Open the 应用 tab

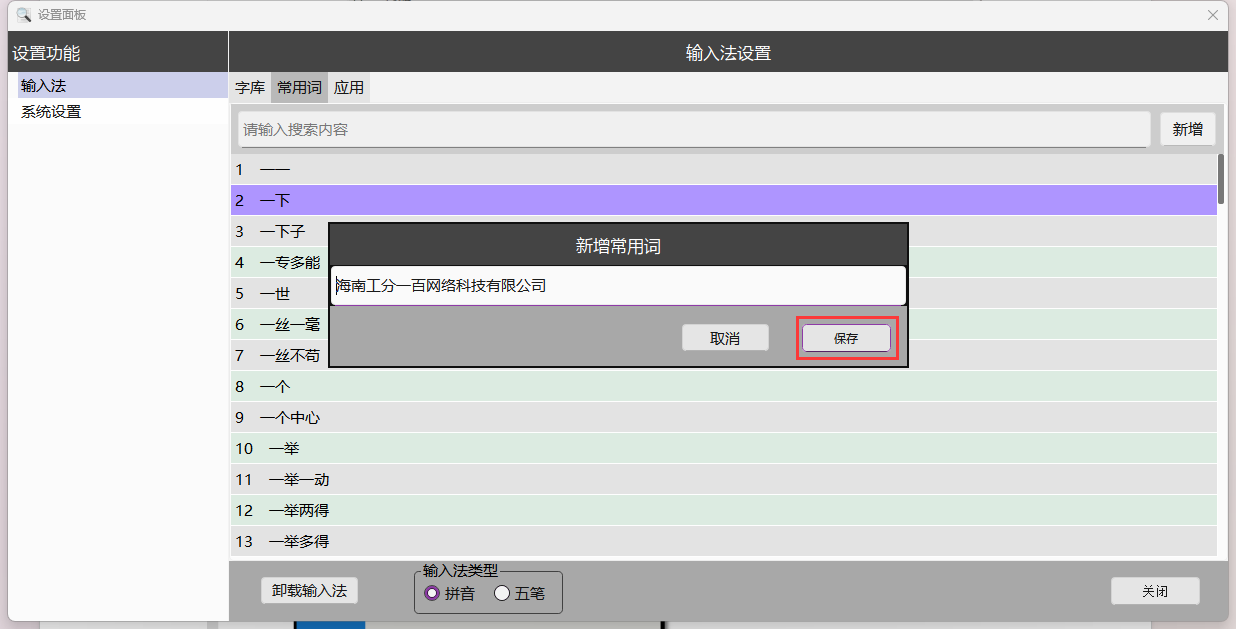click(x=349, y=87)
